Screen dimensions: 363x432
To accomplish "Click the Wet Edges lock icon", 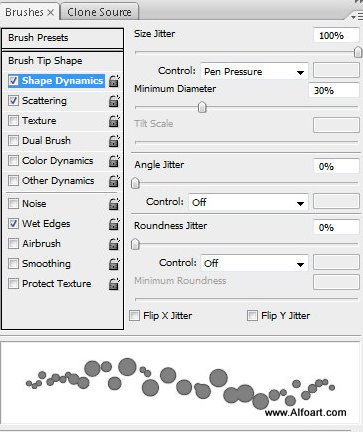I will click(x=114, y=224).
